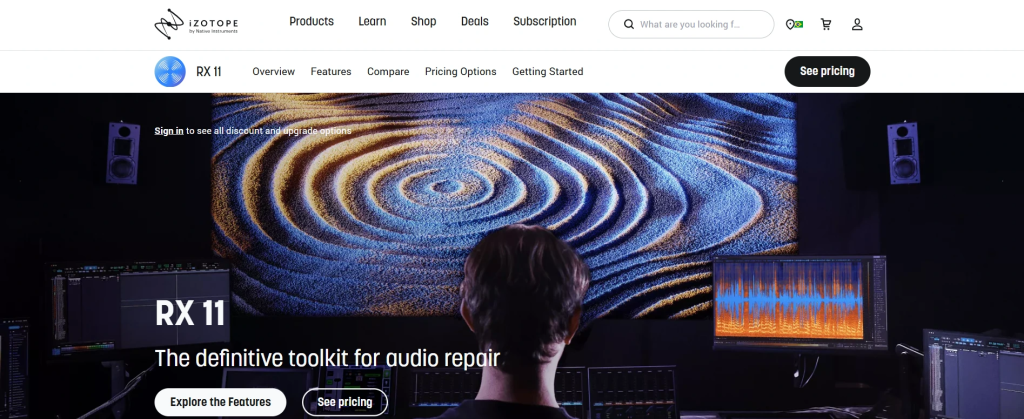Switch to the Overview tab
Viewport: 1024px width, 419px height.
coord(273,72)
